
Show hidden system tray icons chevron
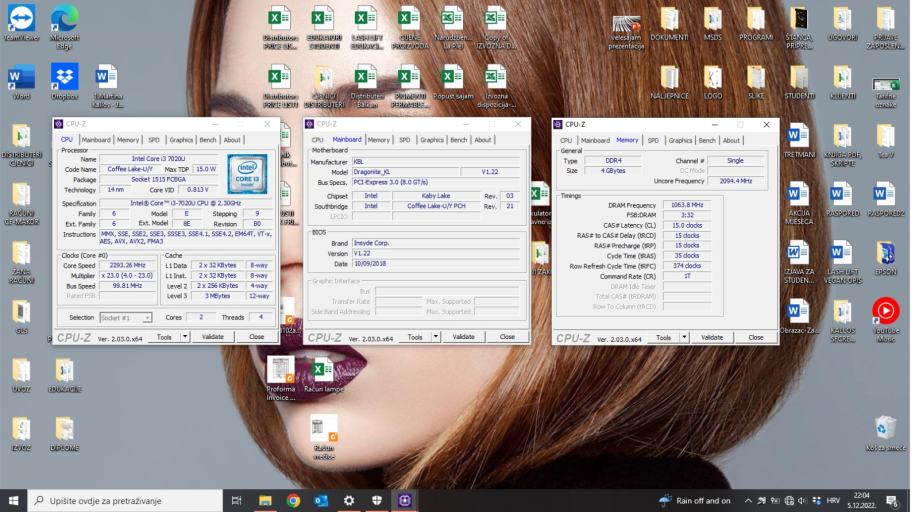click(747, 500)
